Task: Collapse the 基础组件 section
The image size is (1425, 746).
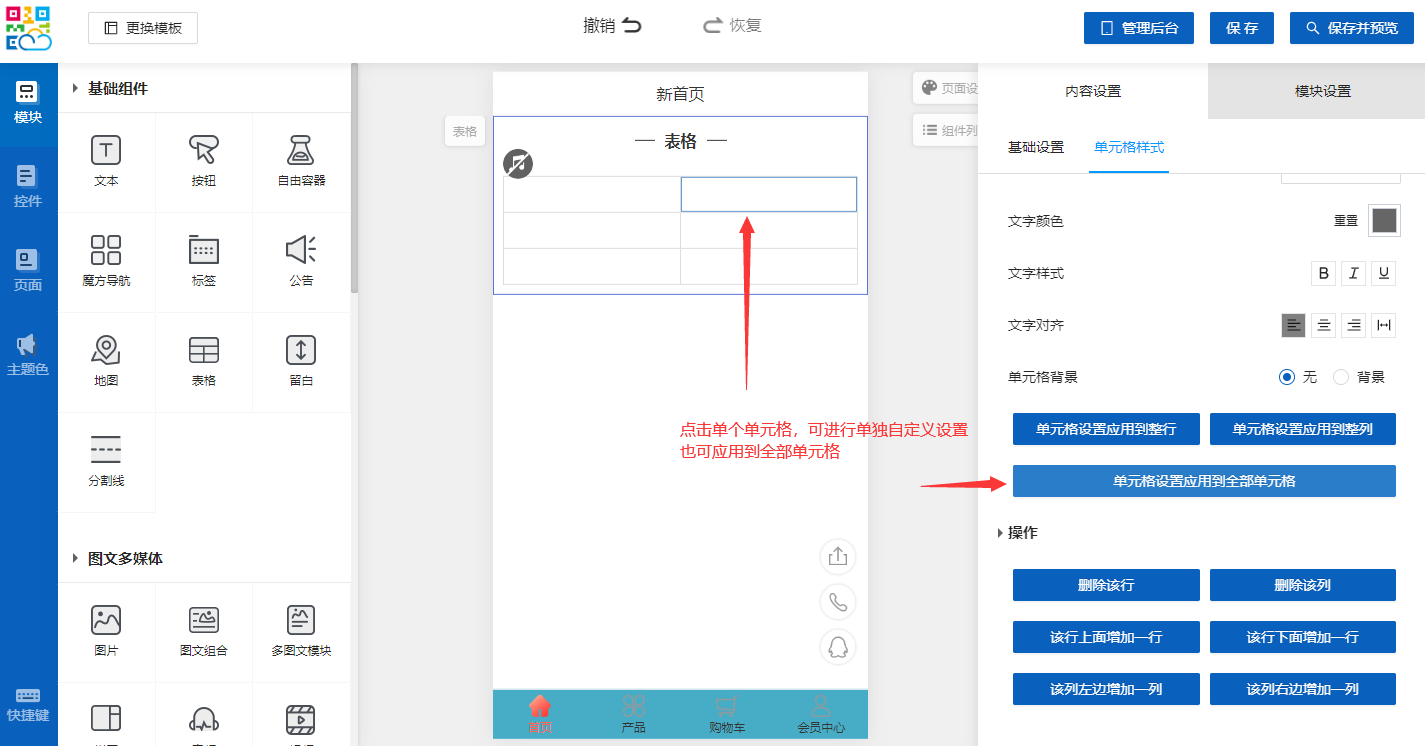Action: (75, 89)
